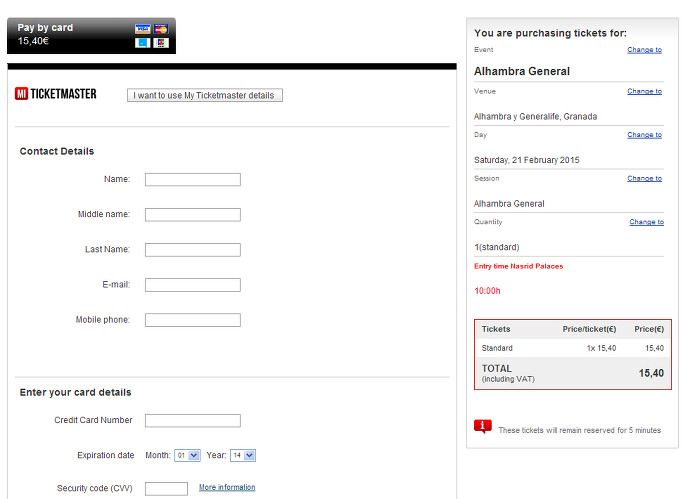
Task: Click '1(standard)' quantity text
Action: coord(497,247)
